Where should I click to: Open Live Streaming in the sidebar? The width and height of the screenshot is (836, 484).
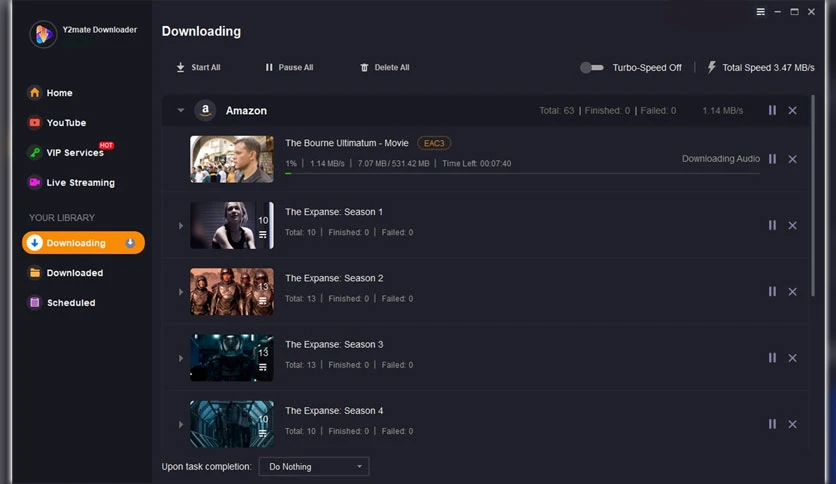click(x=71, y=182)
